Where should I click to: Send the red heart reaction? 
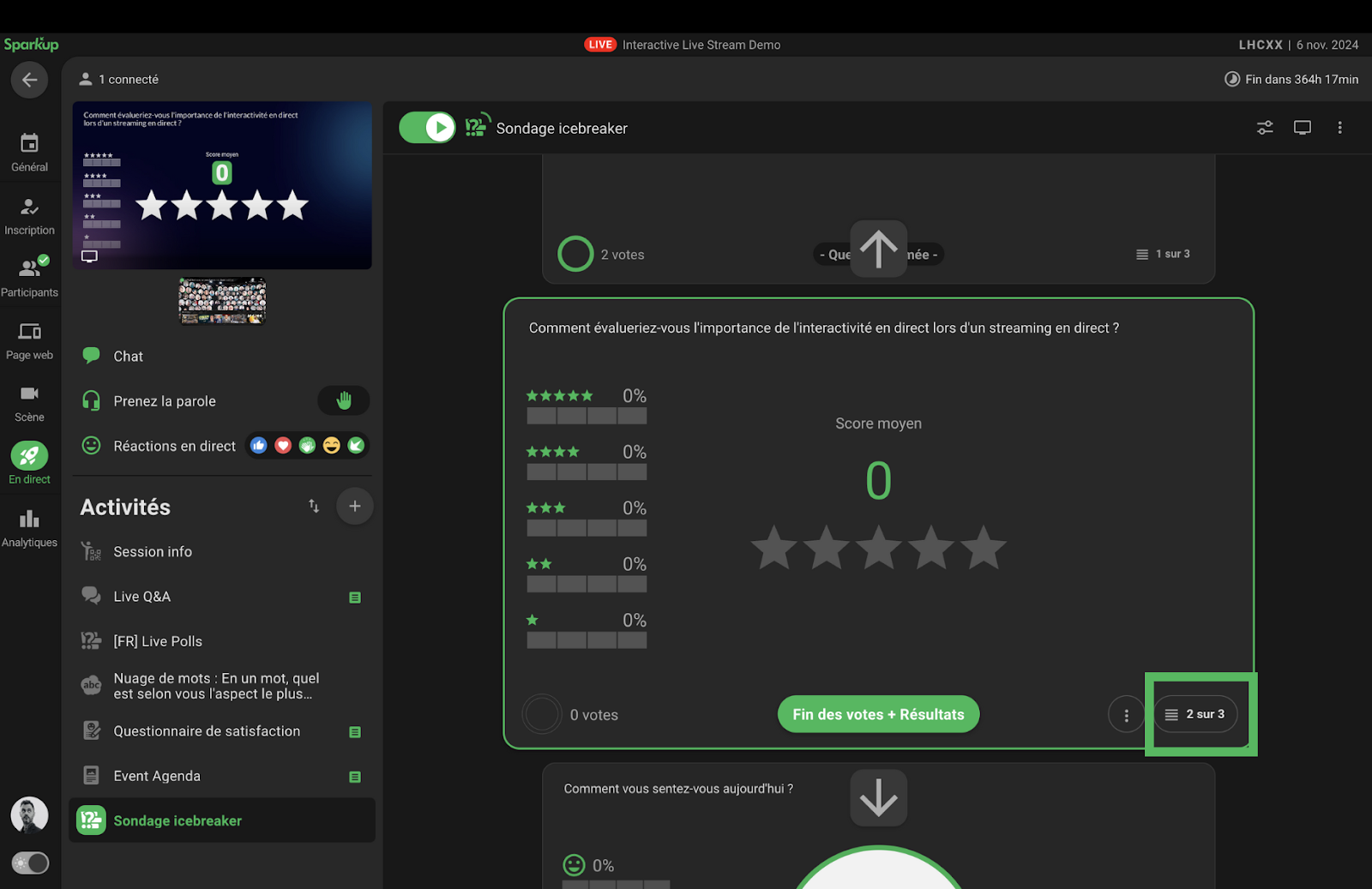(283, 446)
